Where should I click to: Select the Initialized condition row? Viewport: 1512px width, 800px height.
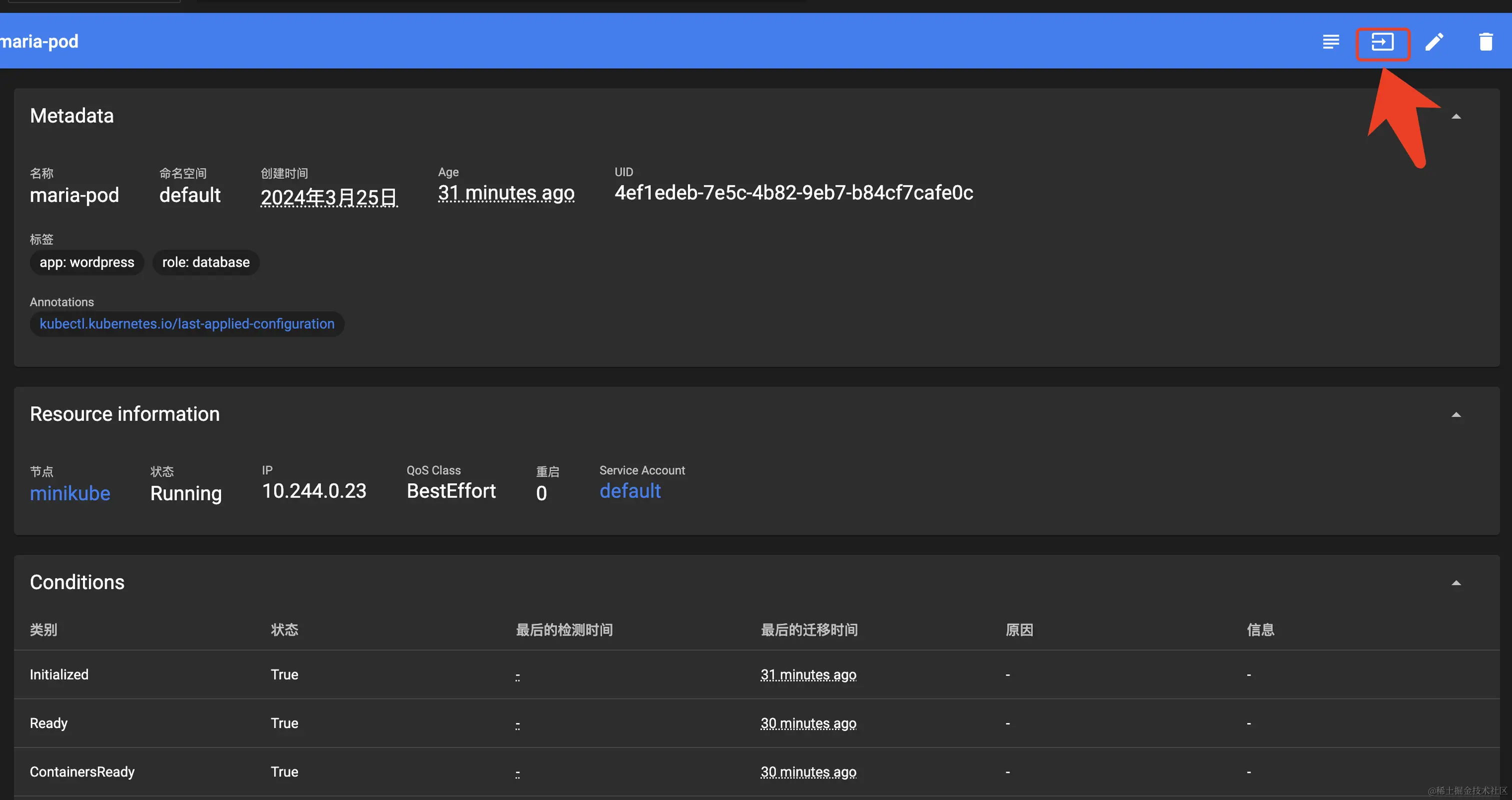tap(59, 675)
